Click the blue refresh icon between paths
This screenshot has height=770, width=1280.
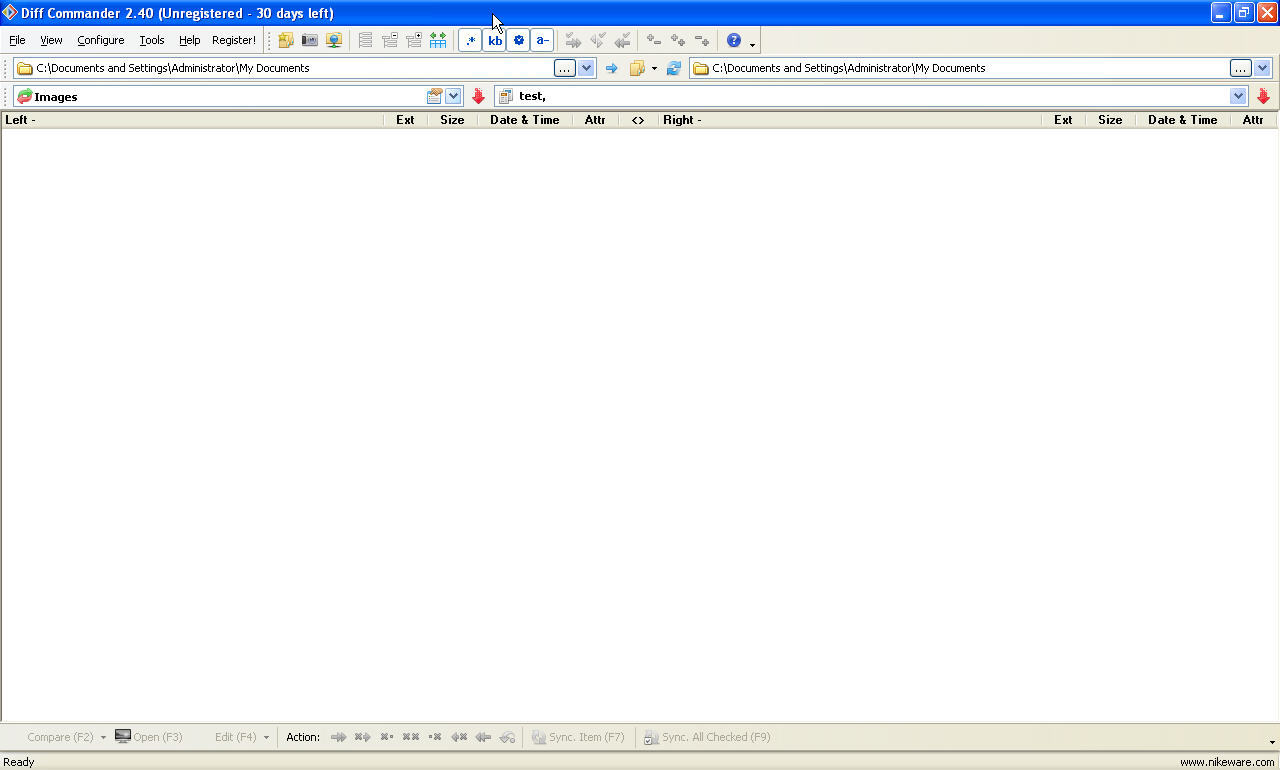tap(674, 68)
